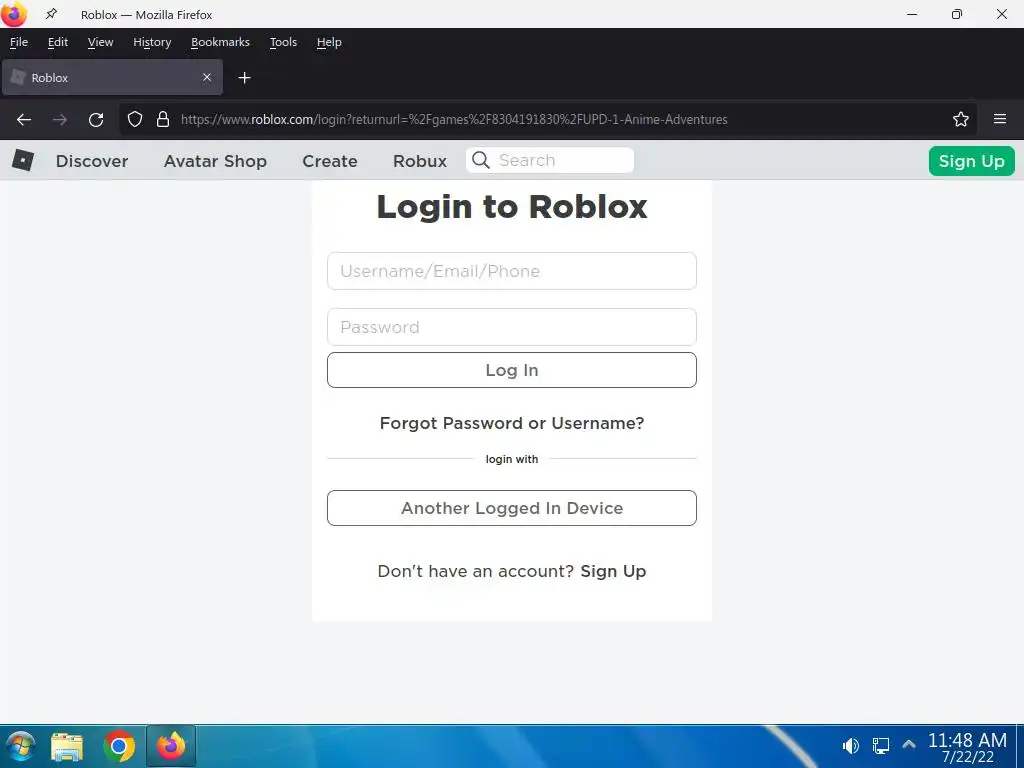
Task: Open File Explorer from taskbar
Action: tap(67, 746)
